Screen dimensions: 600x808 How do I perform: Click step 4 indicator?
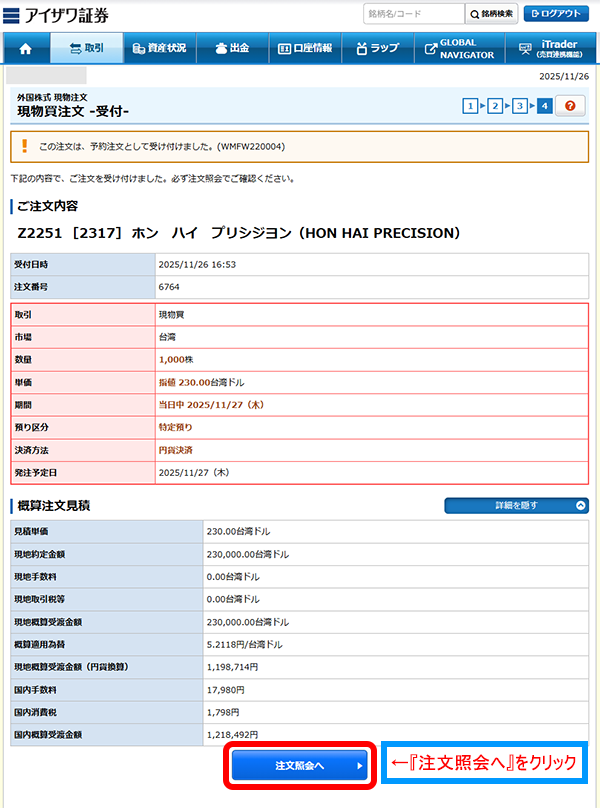pos(544,106)
